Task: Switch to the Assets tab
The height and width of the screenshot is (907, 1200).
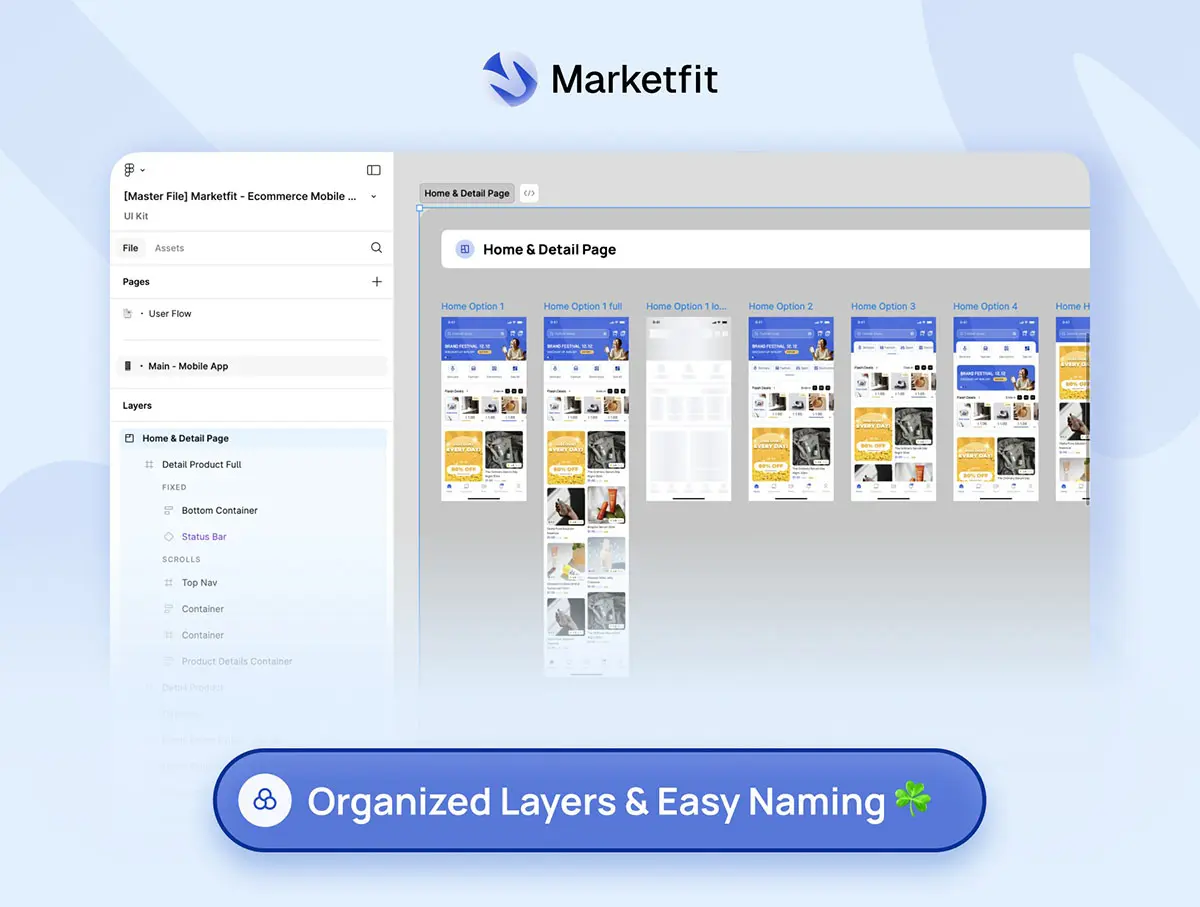Action: [x=169, y=248]
